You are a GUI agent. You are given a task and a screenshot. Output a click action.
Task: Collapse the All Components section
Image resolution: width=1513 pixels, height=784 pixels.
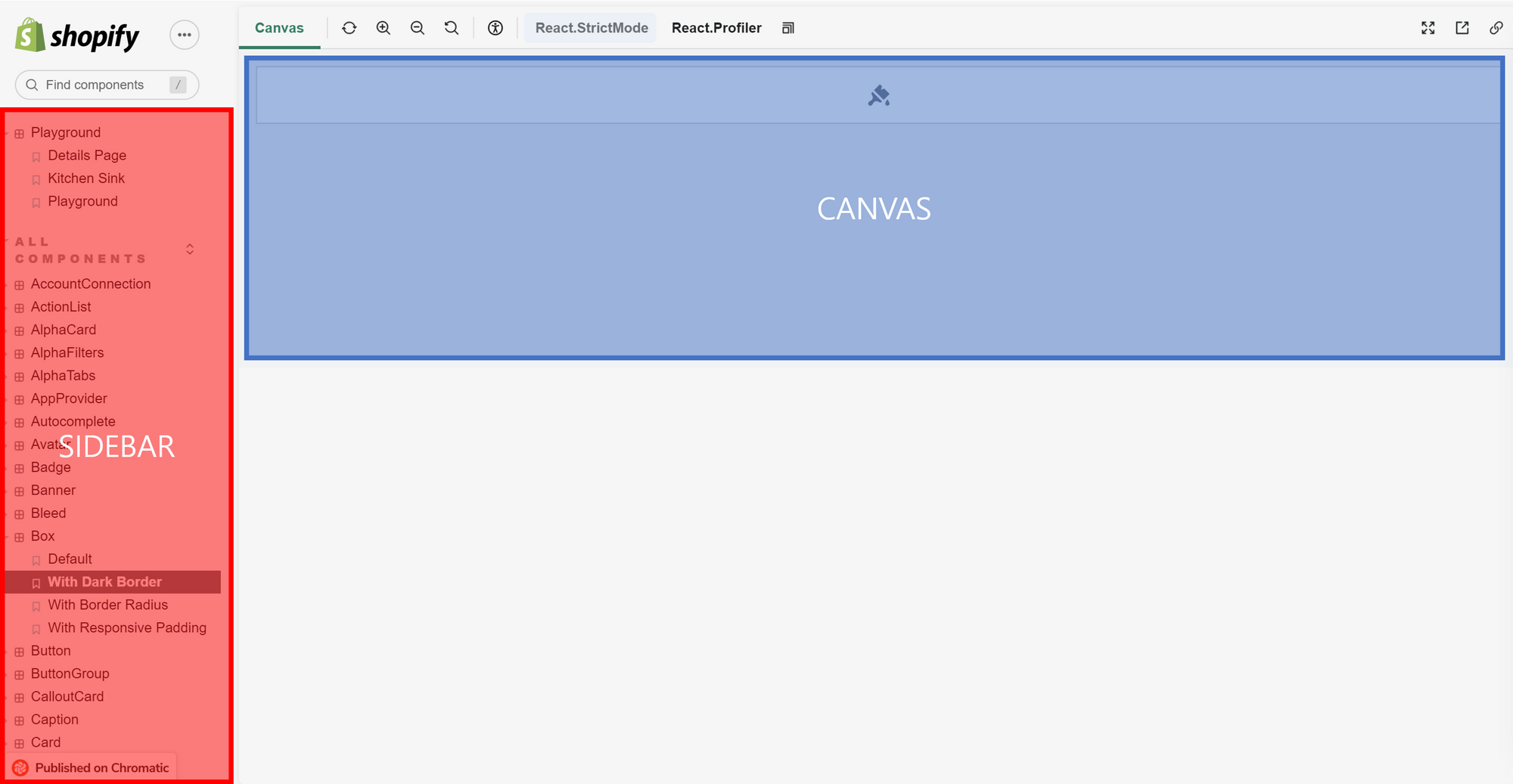pos(189,249)
